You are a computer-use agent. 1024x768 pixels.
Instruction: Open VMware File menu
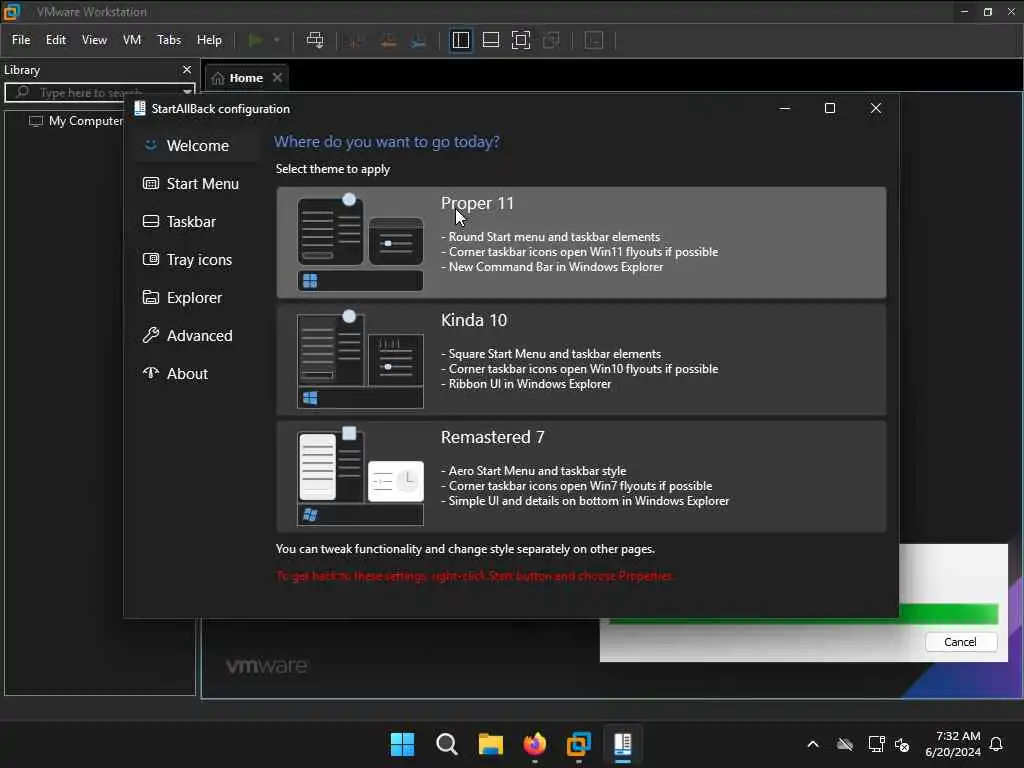click(21, 40)
